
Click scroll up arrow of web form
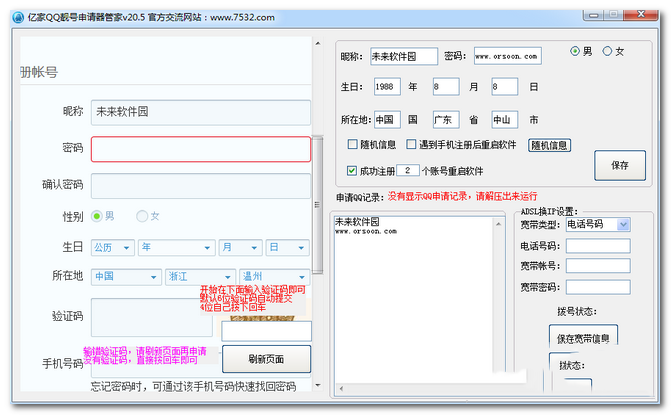[318, 43]
